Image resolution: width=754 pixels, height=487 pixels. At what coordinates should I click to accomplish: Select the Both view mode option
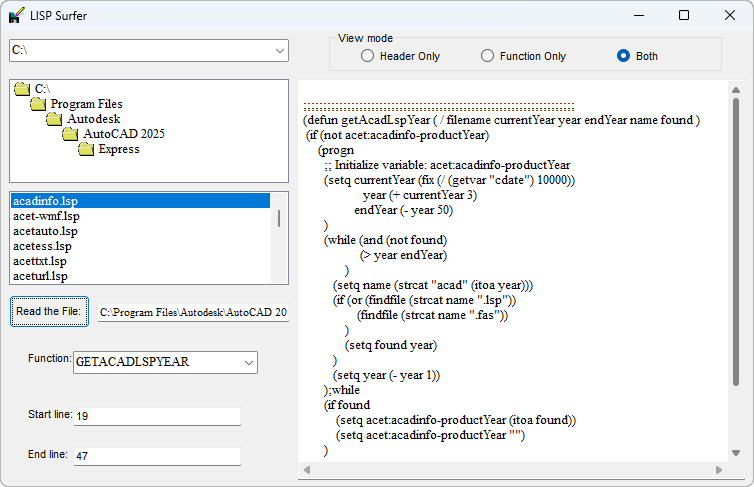click(x=624, y=56)
